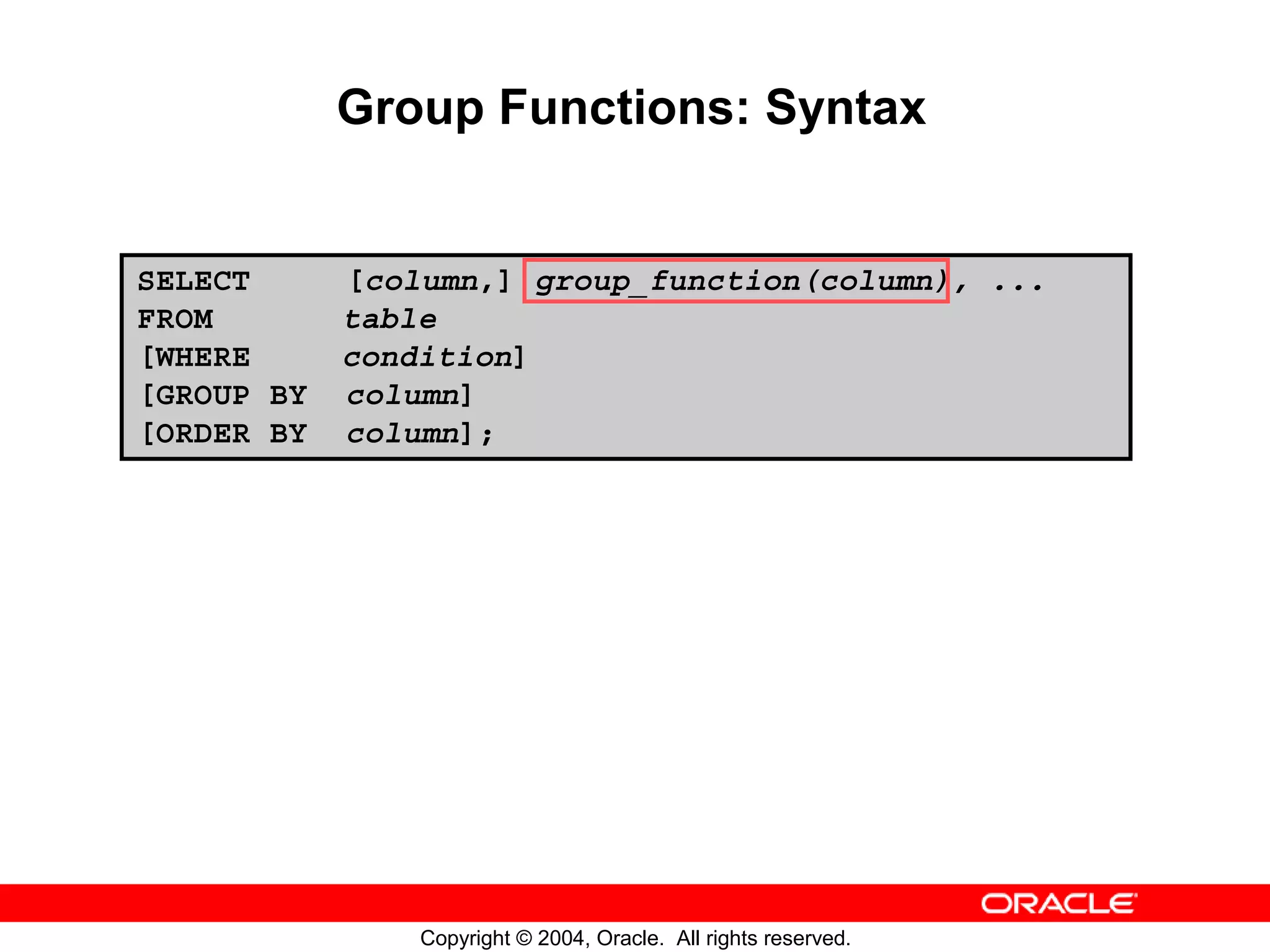Click the red-highlighted group_function(column) box
This screenshot has height=952, width=1270.
(736, 281)
